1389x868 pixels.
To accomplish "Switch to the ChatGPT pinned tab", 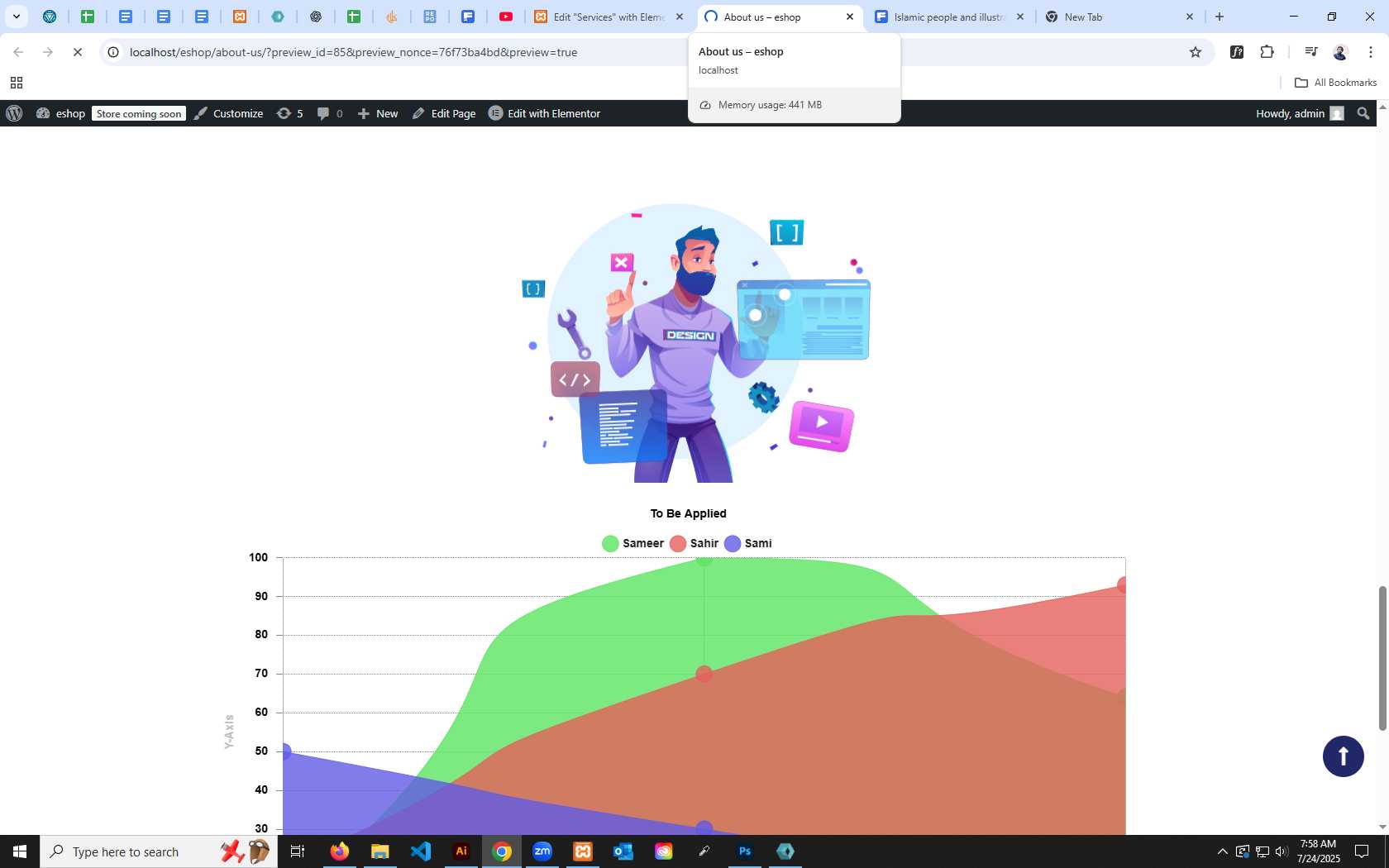I will point(316,17).
